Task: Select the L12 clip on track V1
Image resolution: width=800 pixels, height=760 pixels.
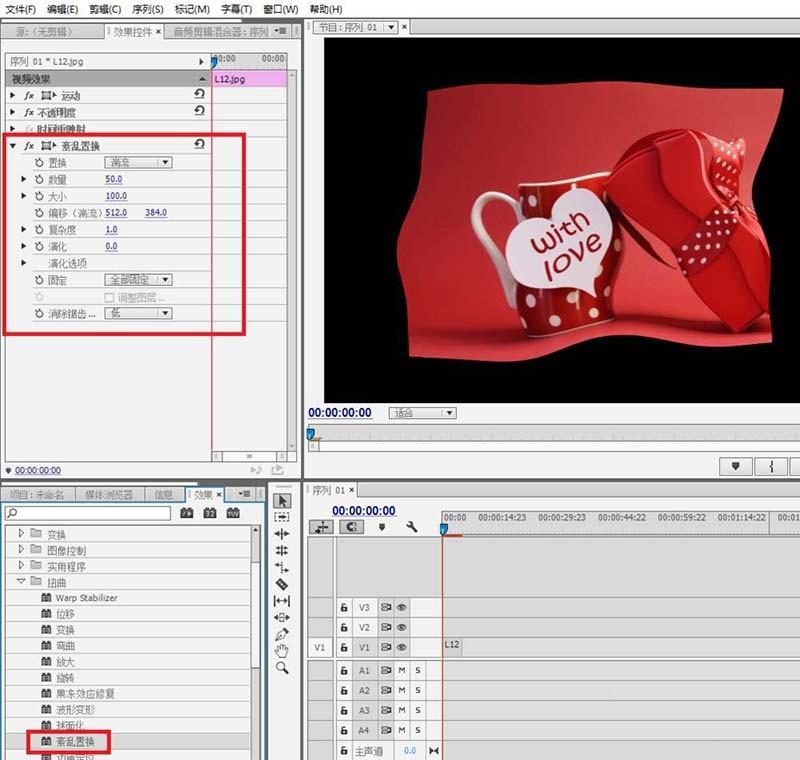Action: [451, 645]
